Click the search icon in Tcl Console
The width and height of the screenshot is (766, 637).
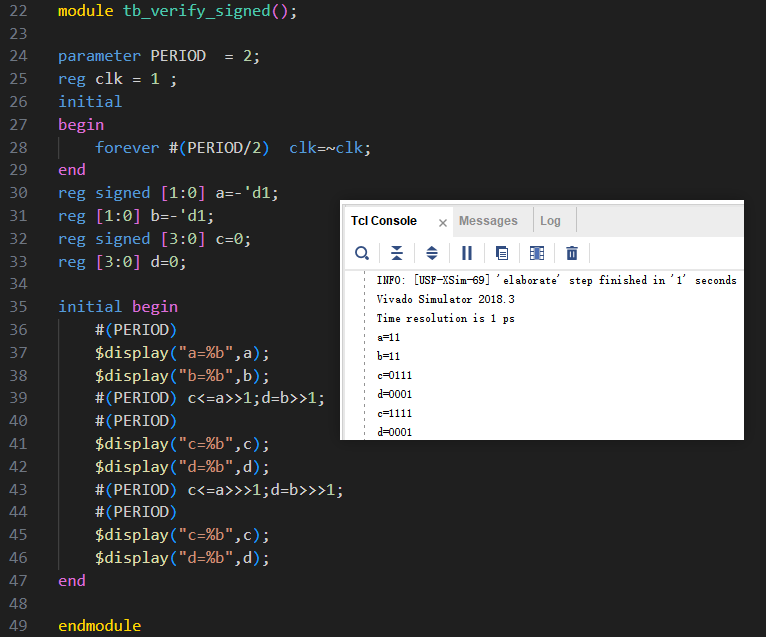click(x=362, y=253)
